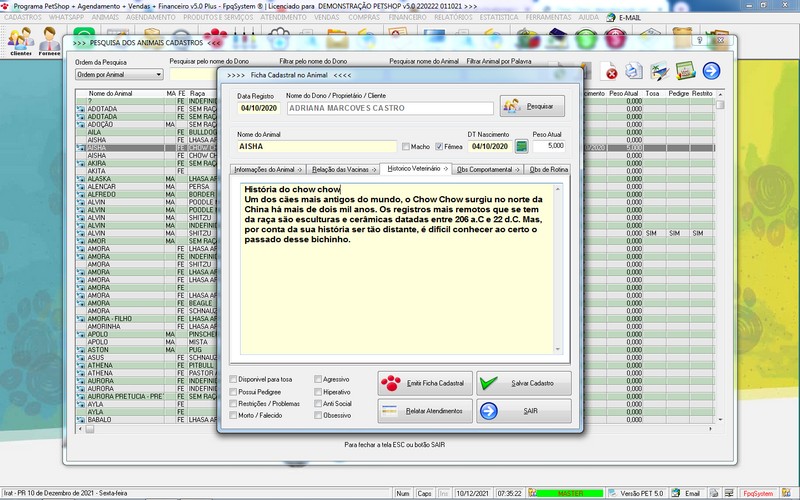This screenshot has width=800, height=500.
Task: Open the Fornece suppliers toolbar icon
Action: (49, 41)
